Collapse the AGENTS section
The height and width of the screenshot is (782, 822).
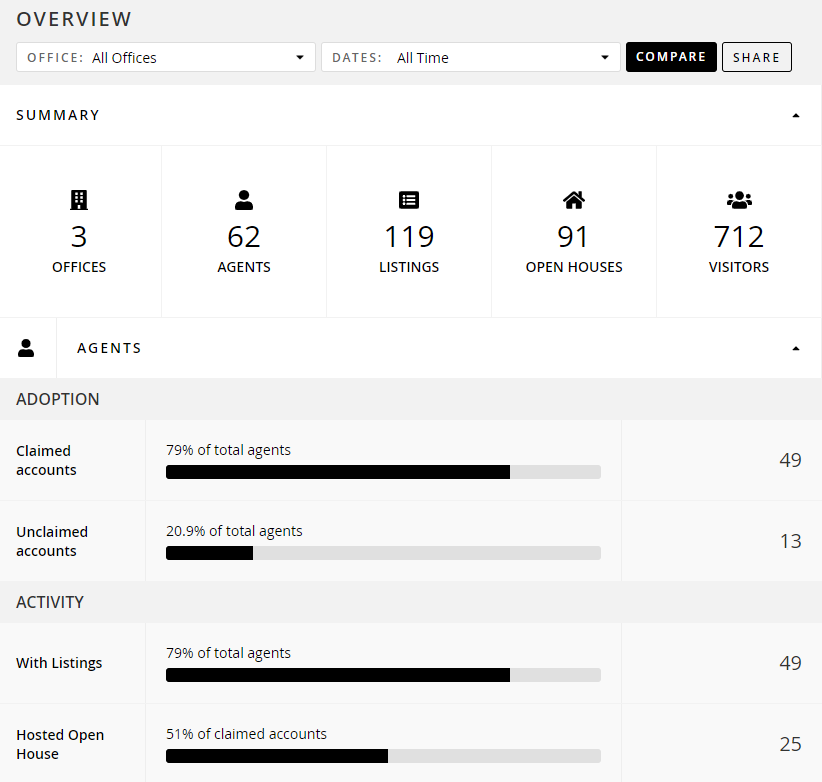click(x=796, y=348)
